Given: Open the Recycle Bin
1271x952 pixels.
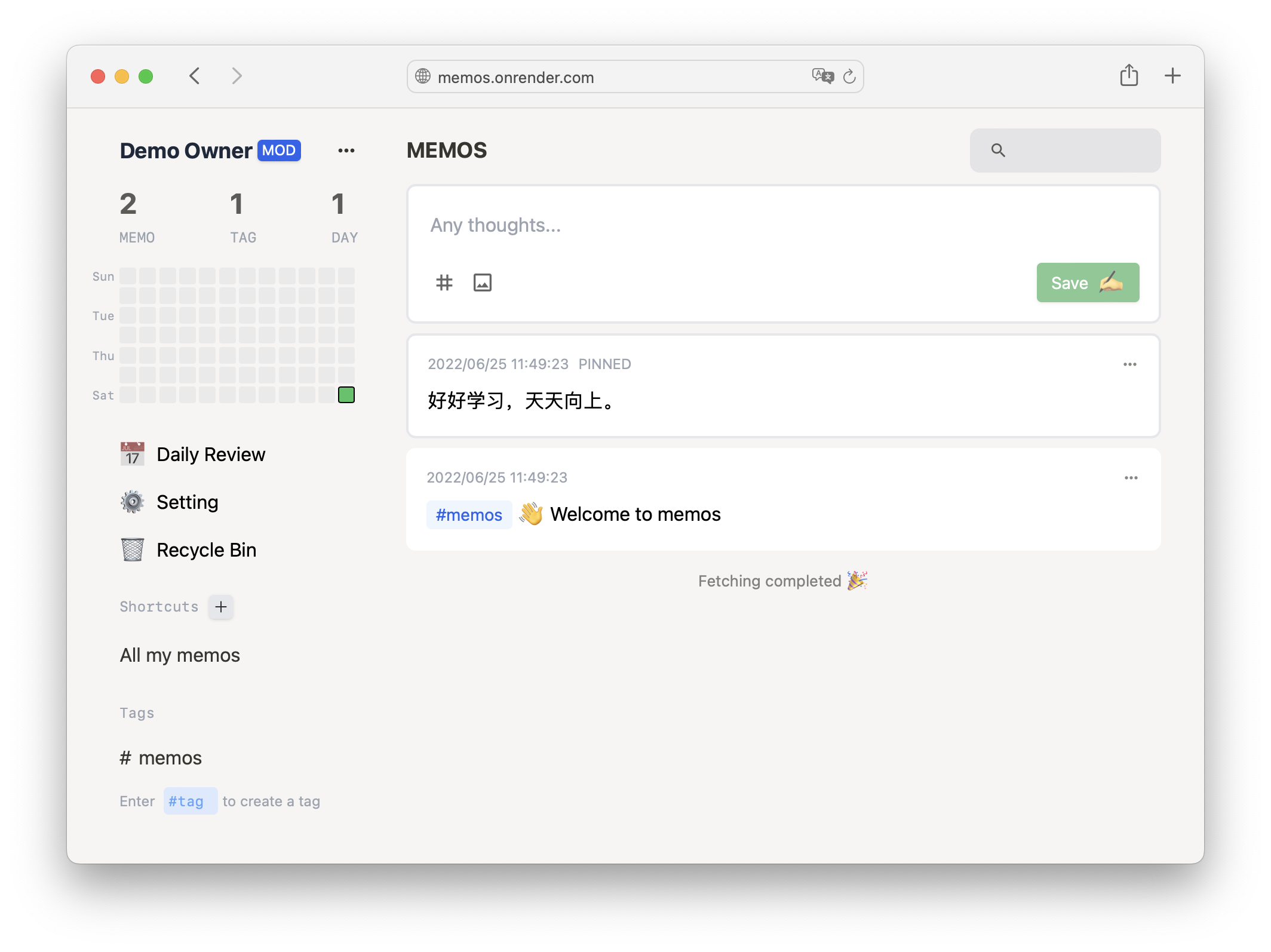Looking at the screenshot, I should [x=206, y=550].
